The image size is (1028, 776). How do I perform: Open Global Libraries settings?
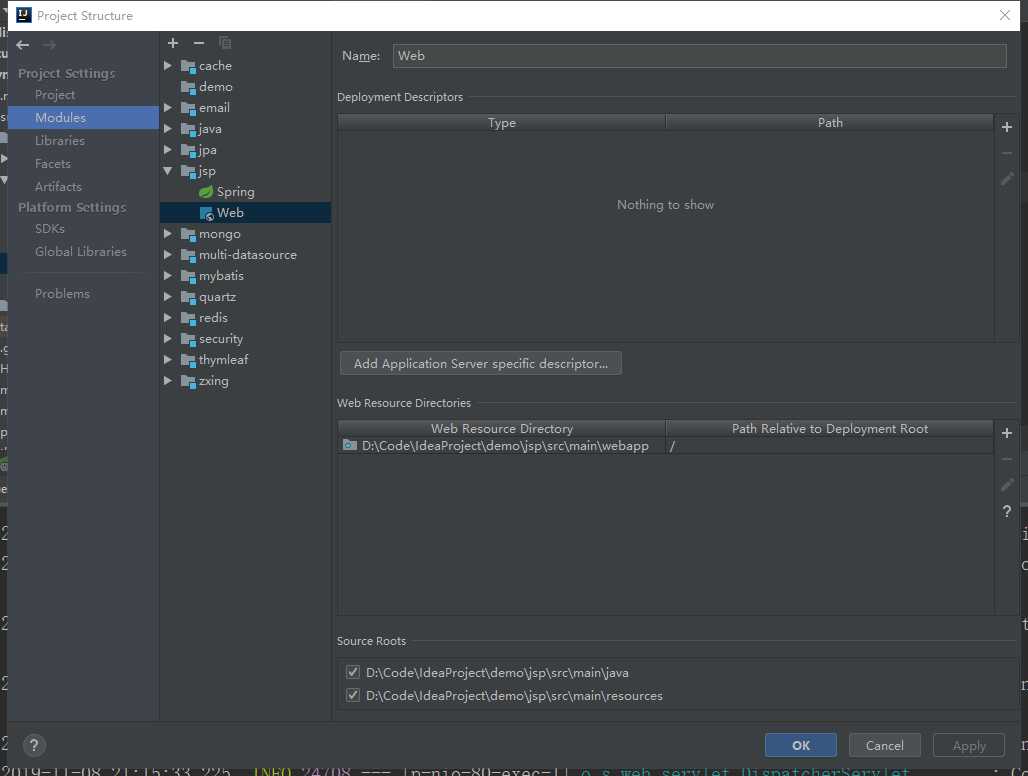click(x=81, y=252)
